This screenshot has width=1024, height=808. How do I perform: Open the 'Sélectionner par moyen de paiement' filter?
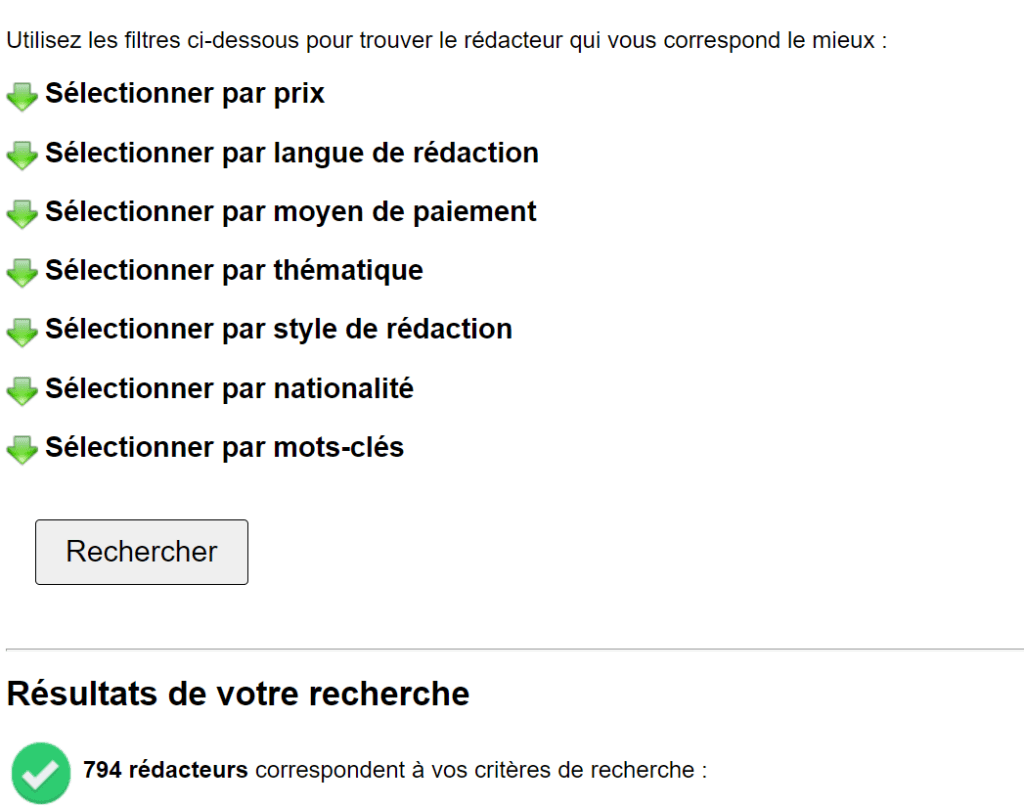[x=291, y=212]
